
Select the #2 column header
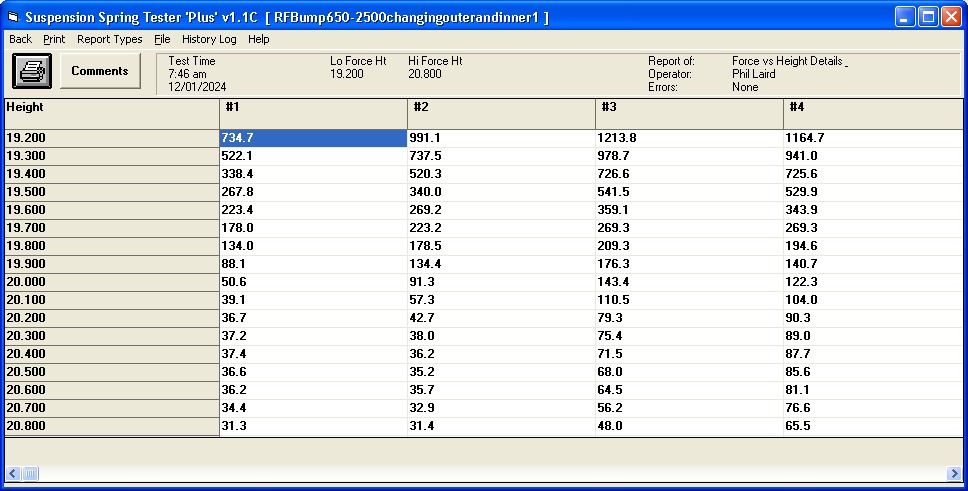[501, 114]
